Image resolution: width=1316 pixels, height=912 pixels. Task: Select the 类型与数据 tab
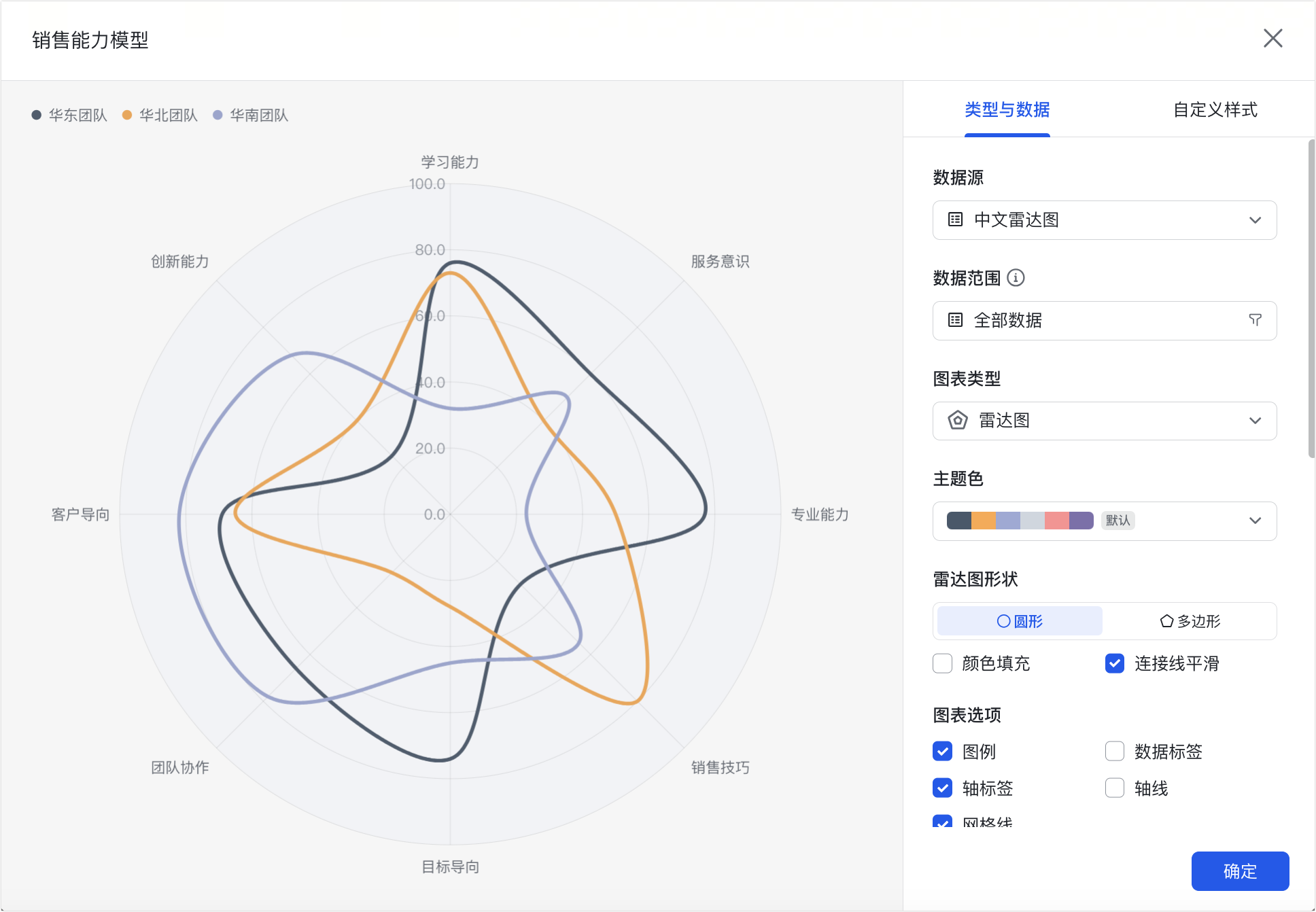(1007, 109)
